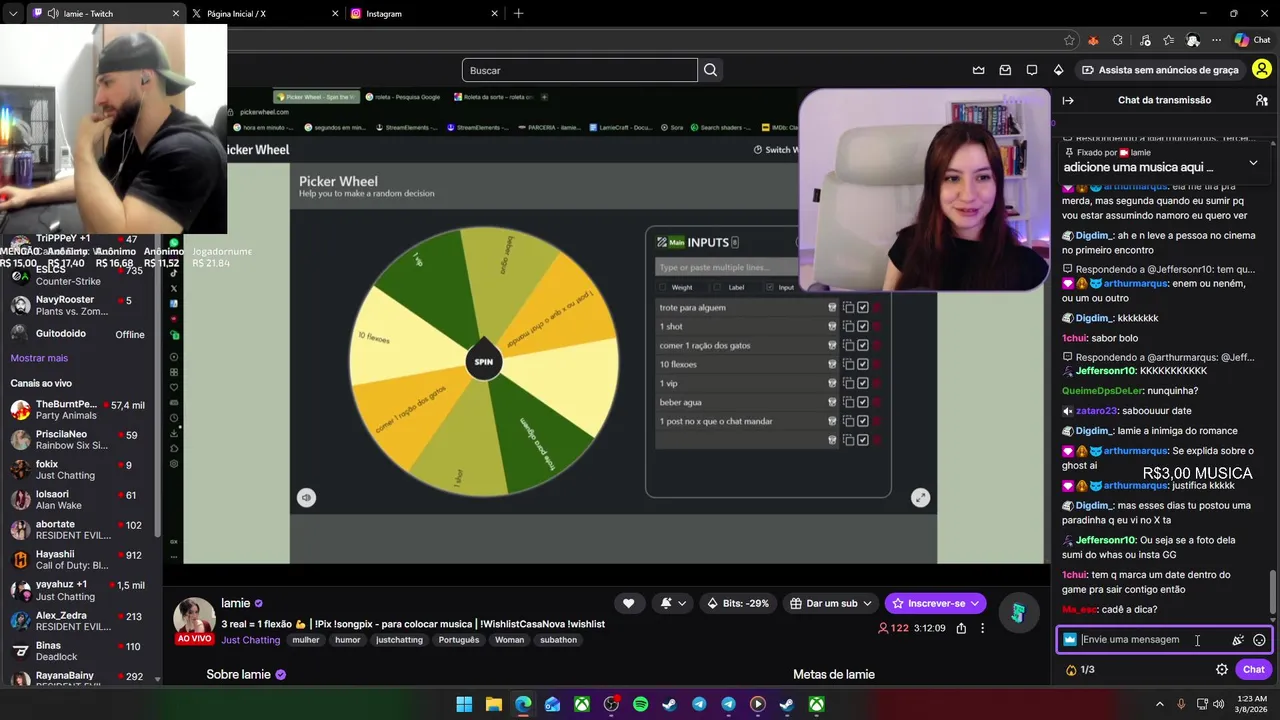
Task: Open browser extensions puzzle icon
Action: (1117, 40)
